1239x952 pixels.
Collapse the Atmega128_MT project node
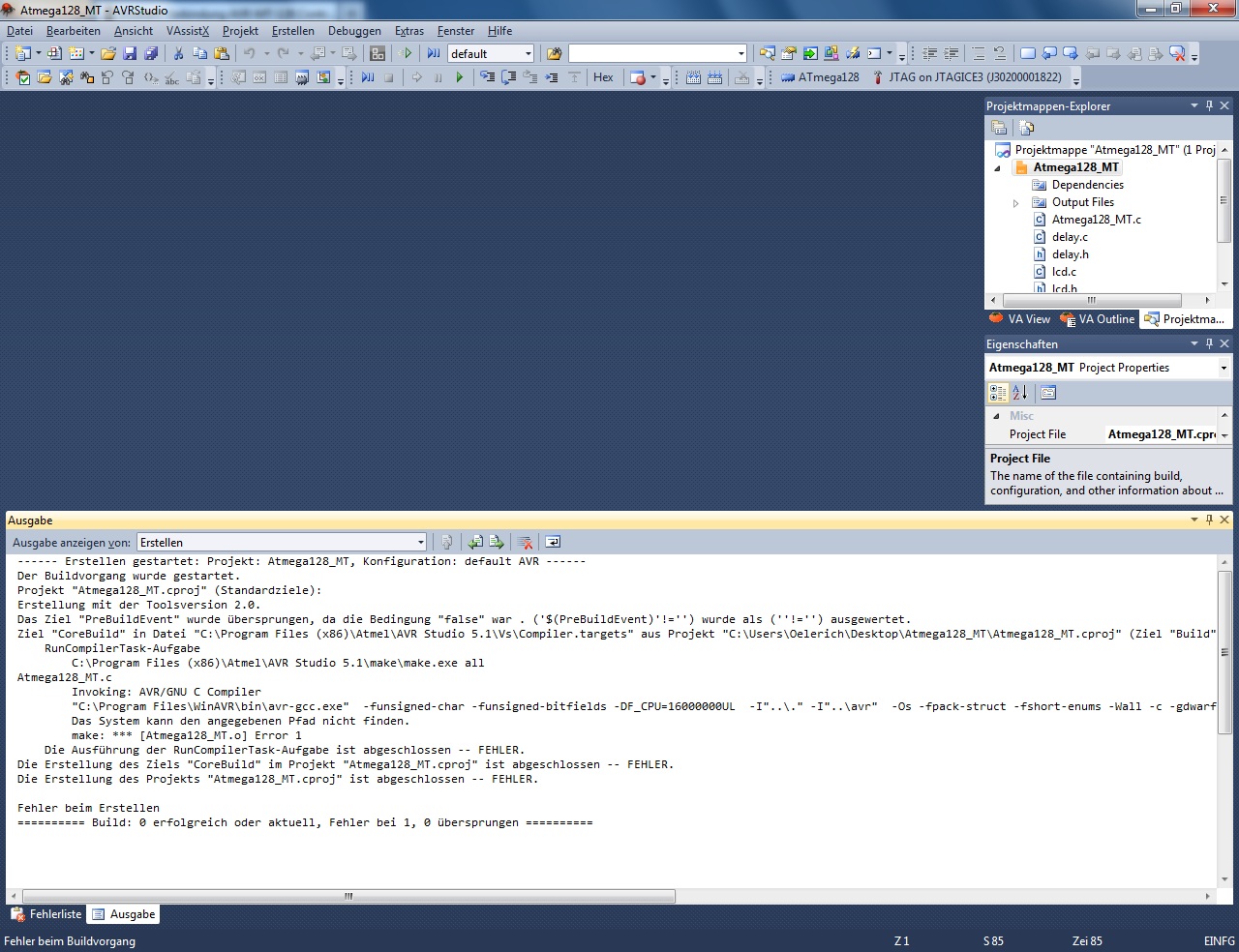tap(998, 168)
